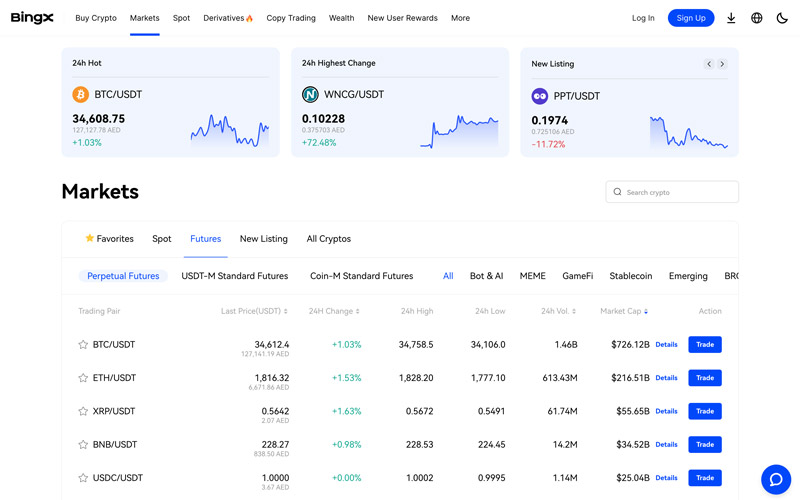Open the Wealth menu
This screenshot has height=500, width=800.
(x=341, y=18)
